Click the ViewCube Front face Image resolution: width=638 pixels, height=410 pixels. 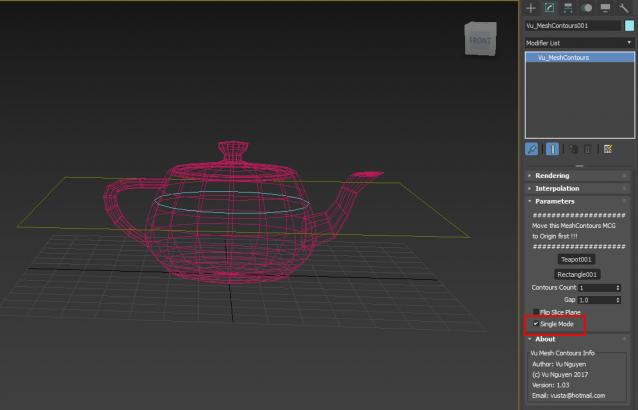[x=480, y=40]
